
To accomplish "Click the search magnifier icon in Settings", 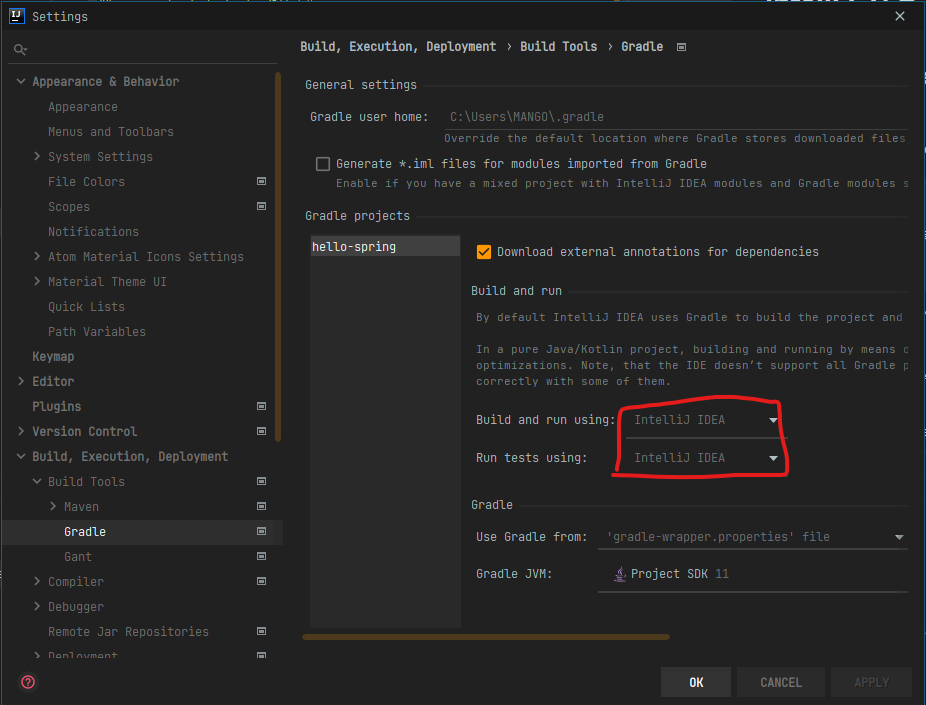I will (20, 50).
